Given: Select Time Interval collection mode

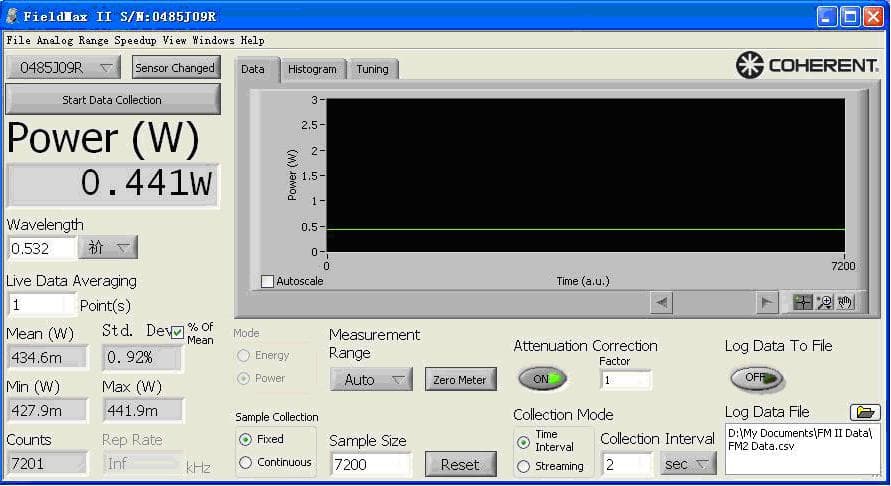Looking at the screenshot, I should 523,442.
